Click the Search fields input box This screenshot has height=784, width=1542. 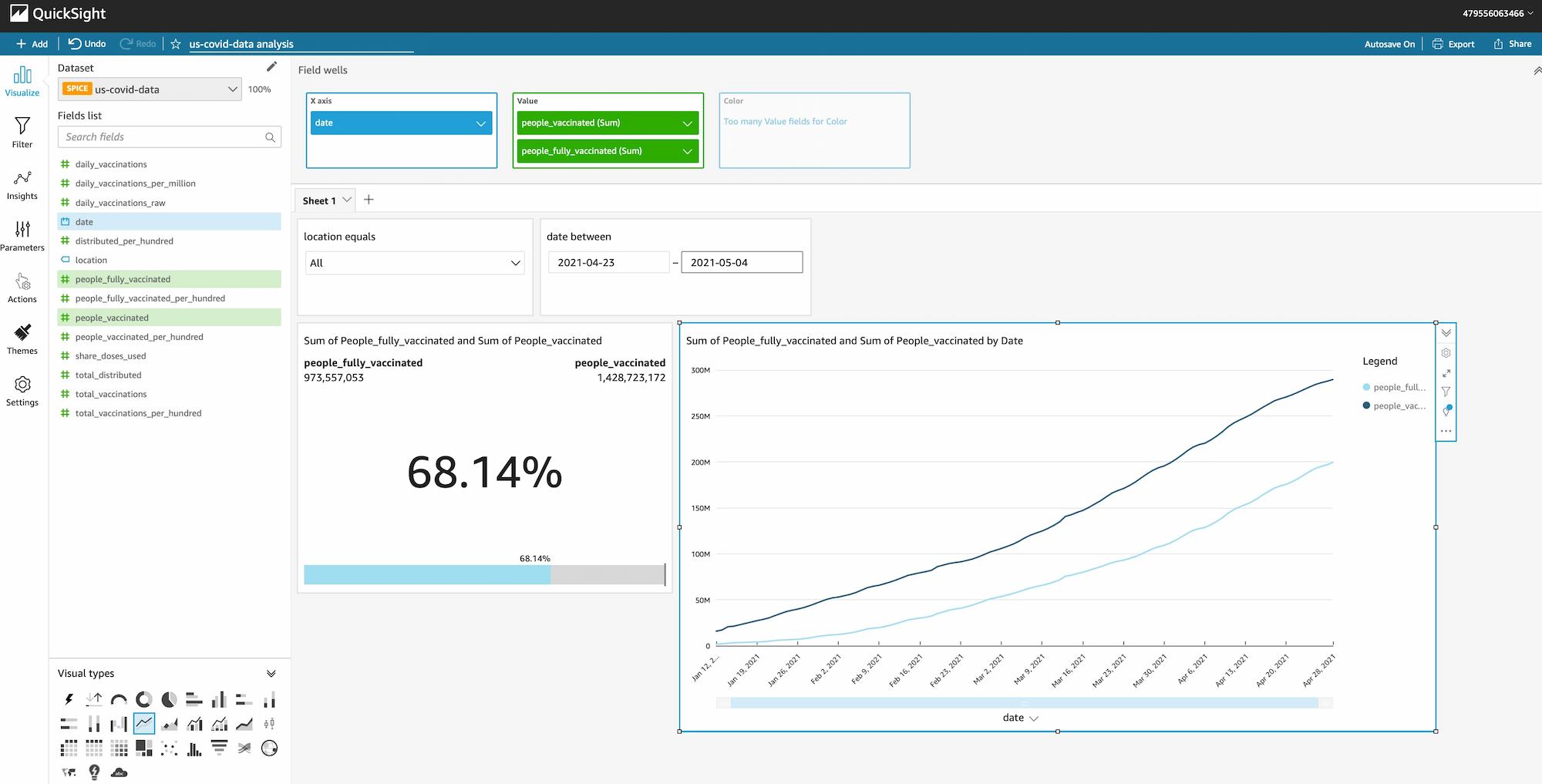tap(163, 137)
